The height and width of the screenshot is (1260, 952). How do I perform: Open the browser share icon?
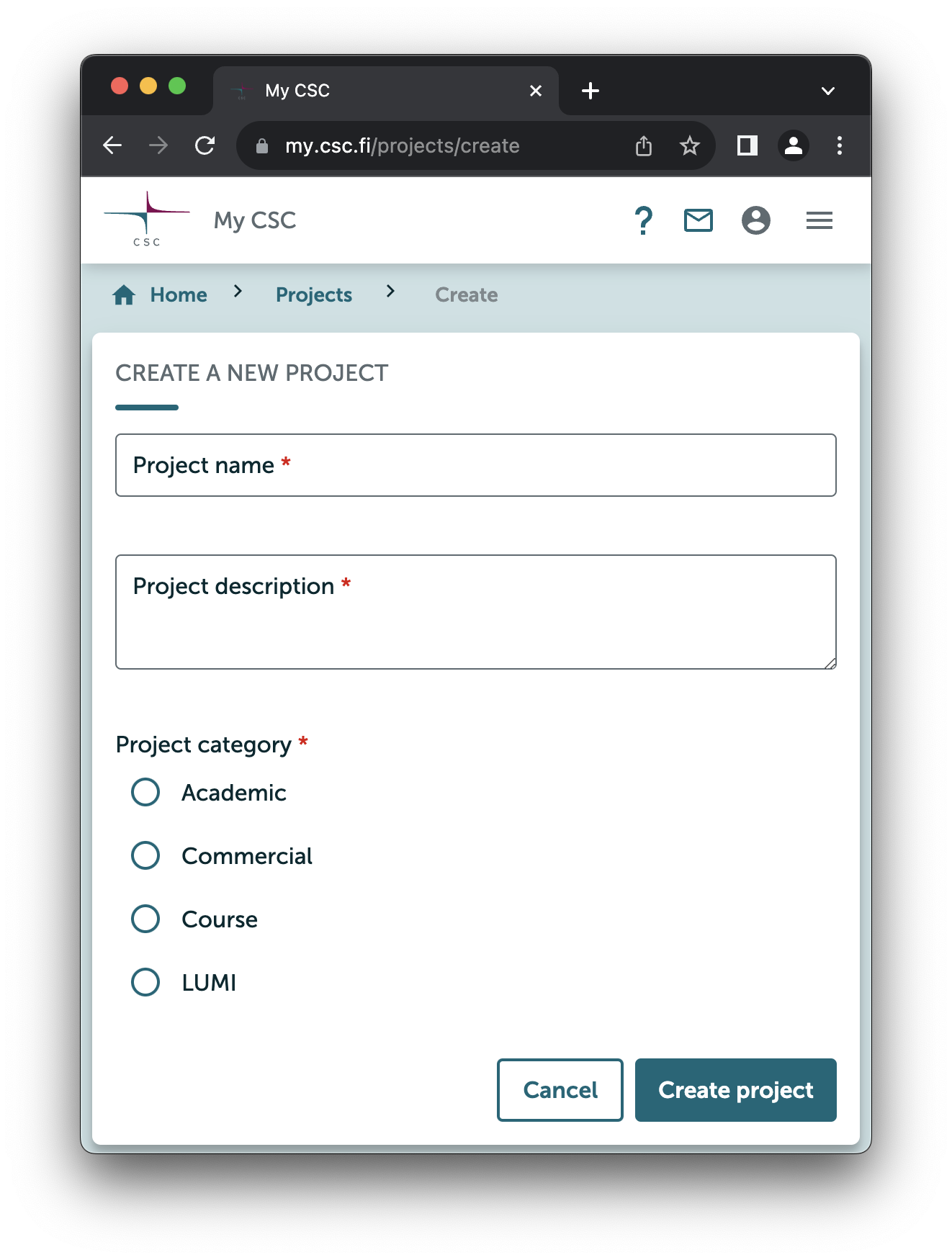(x=643, y=145)
